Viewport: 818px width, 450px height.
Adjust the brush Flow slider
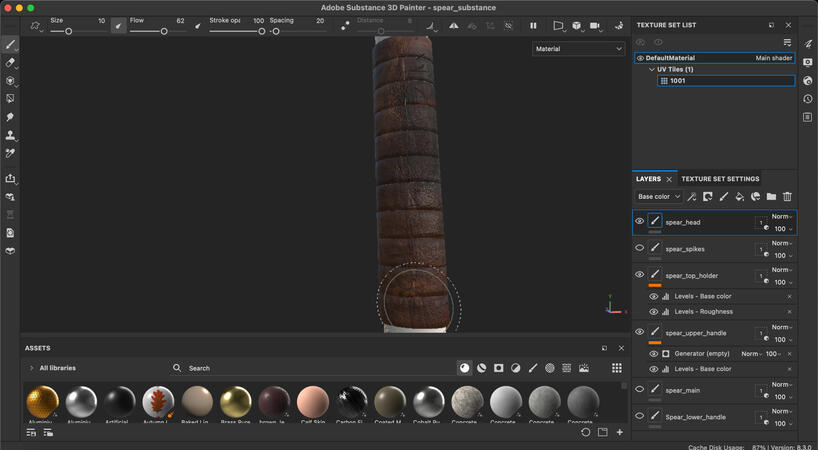[x=163, y=31]
